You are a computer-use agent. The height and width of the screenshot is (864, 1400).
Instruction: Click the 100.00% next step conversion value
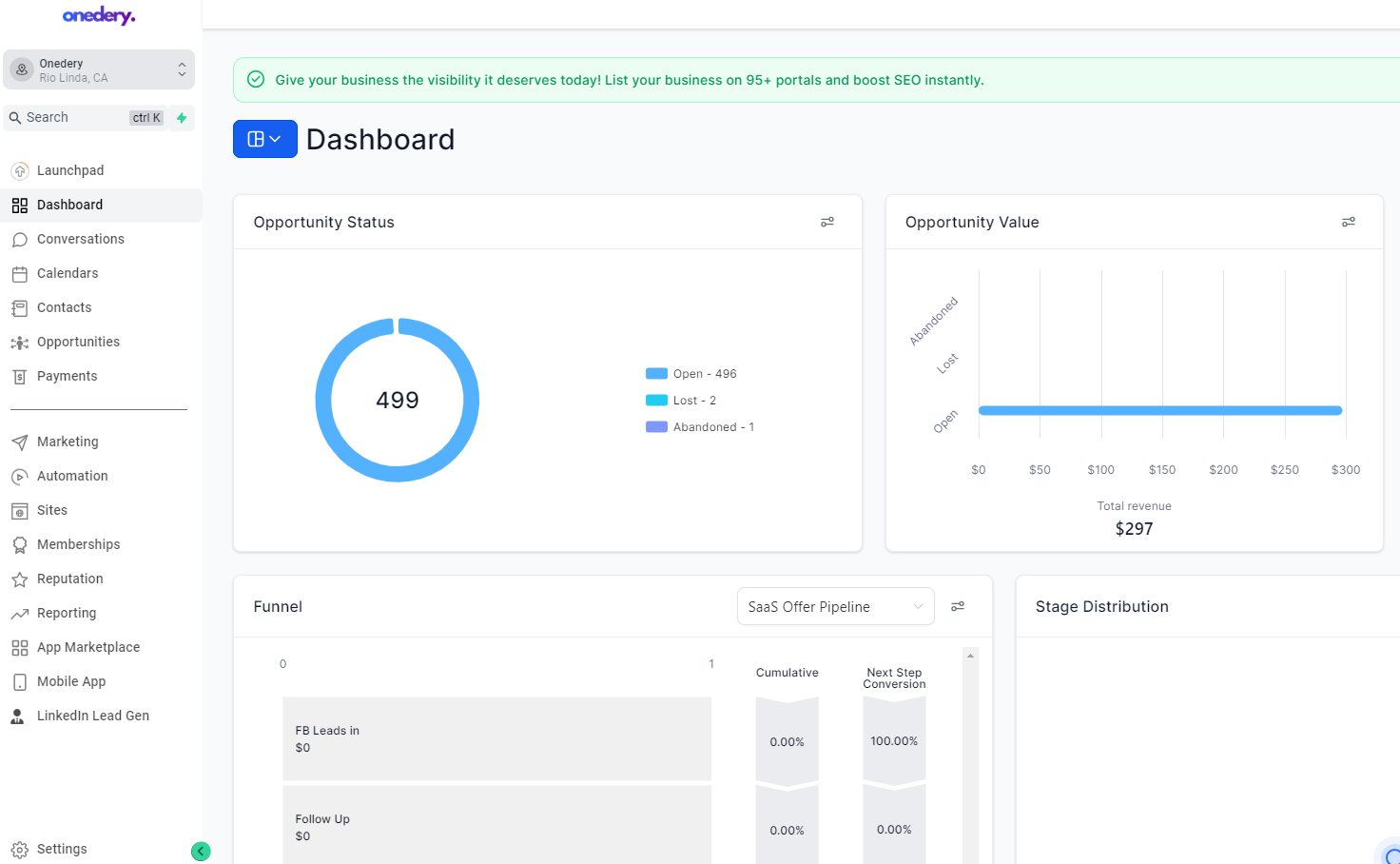coord(894,741)
